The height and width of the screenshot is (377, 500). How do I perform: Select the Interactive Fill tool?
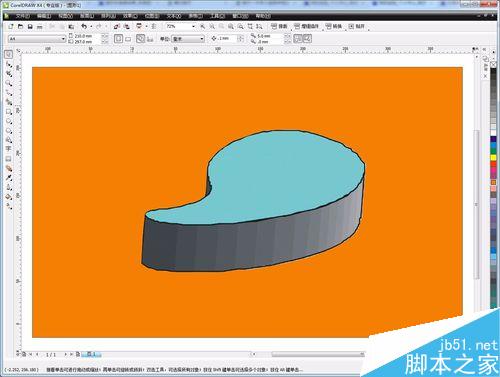click(9, 206)
